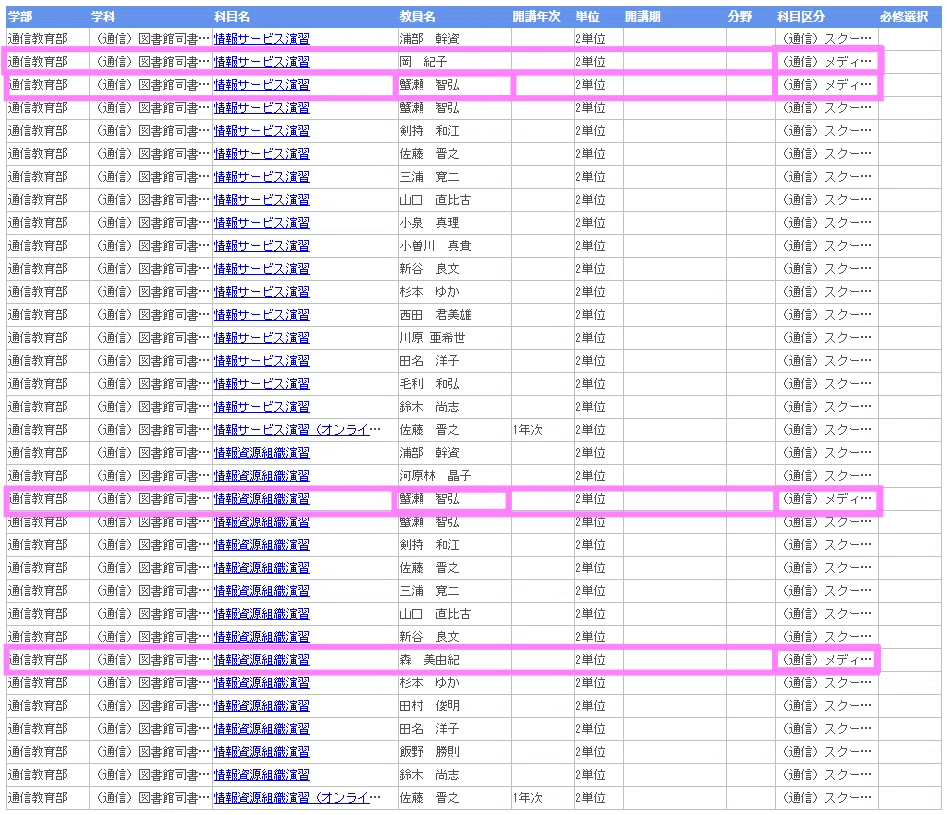Open 情報資源組織演習 link in 田村 俊明 row
Screen dimensions: 947x815
point(262,706)
